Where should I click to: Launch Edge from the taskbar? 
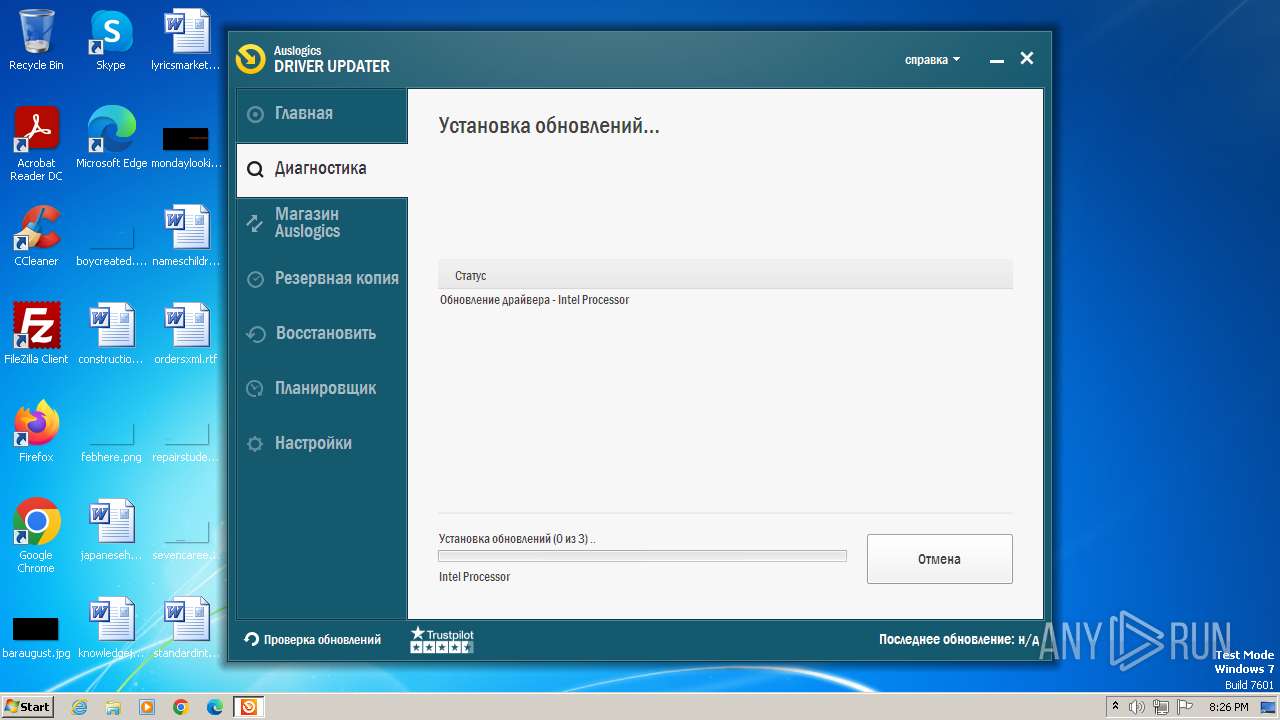click(215, 707)
